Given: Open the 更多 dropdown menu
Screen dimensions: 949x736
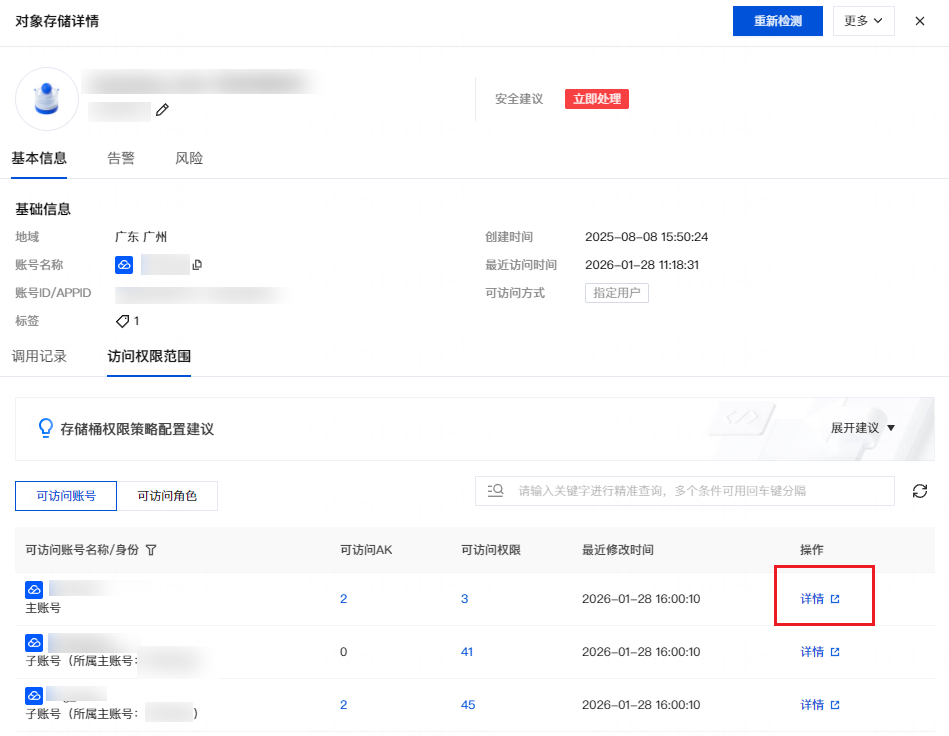Looking at the screenshot, I should [x=862, y=21].
